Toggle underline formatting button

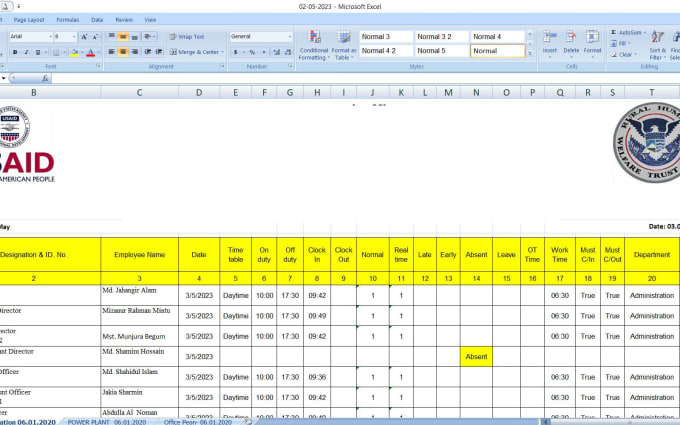[38, 52]
